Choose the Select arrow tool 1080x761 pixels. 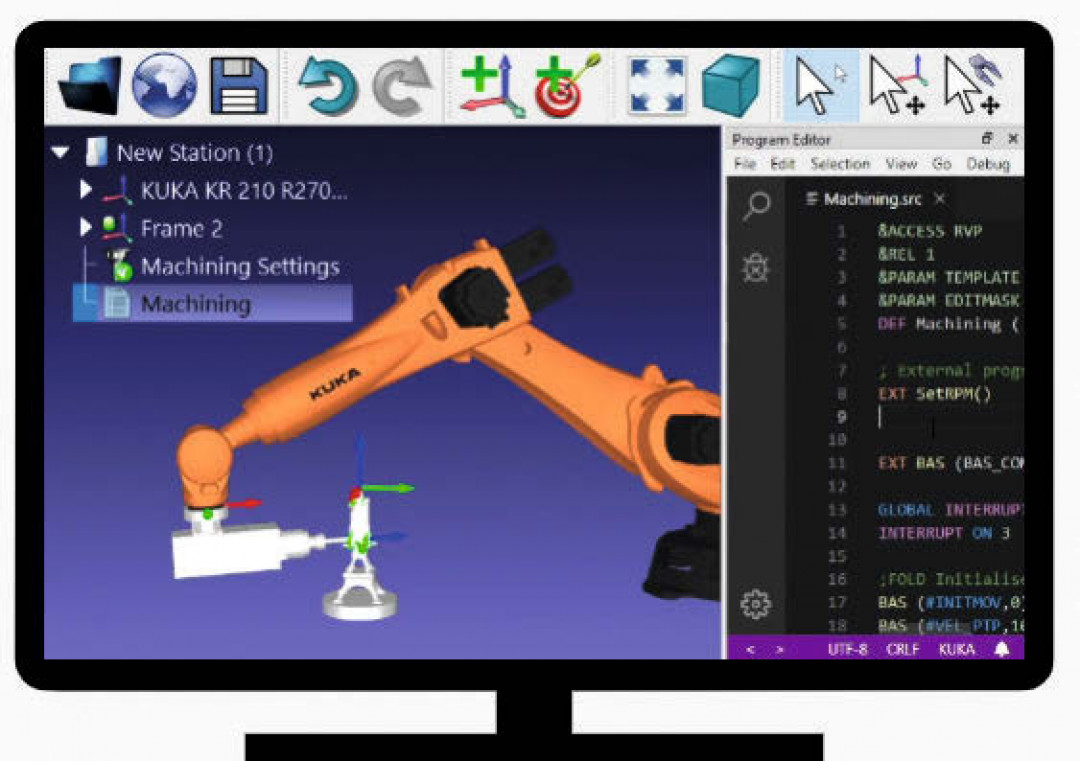(821, 86)
